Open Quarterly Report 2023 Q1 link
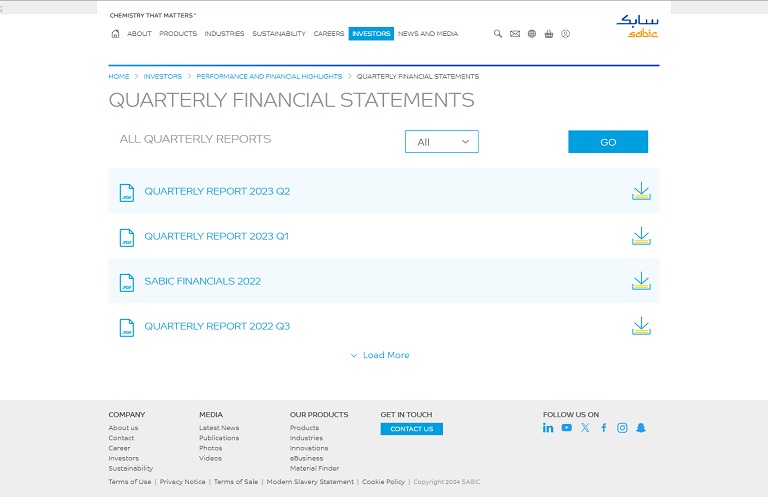This screenshot has height=497, width=768. pyautogui.click(x=216, y=236)
